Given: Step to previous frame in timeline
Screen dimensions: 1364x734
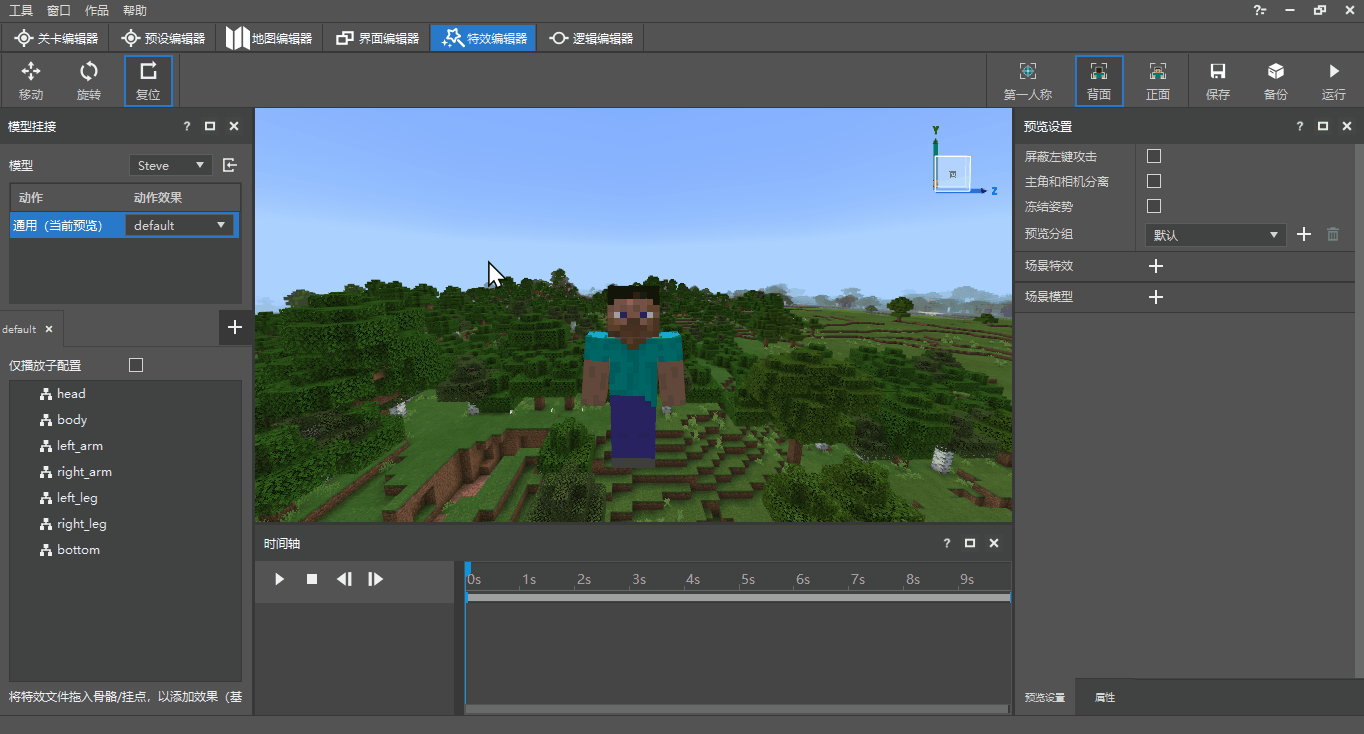Looking at the screenshot, I should 344,579.
